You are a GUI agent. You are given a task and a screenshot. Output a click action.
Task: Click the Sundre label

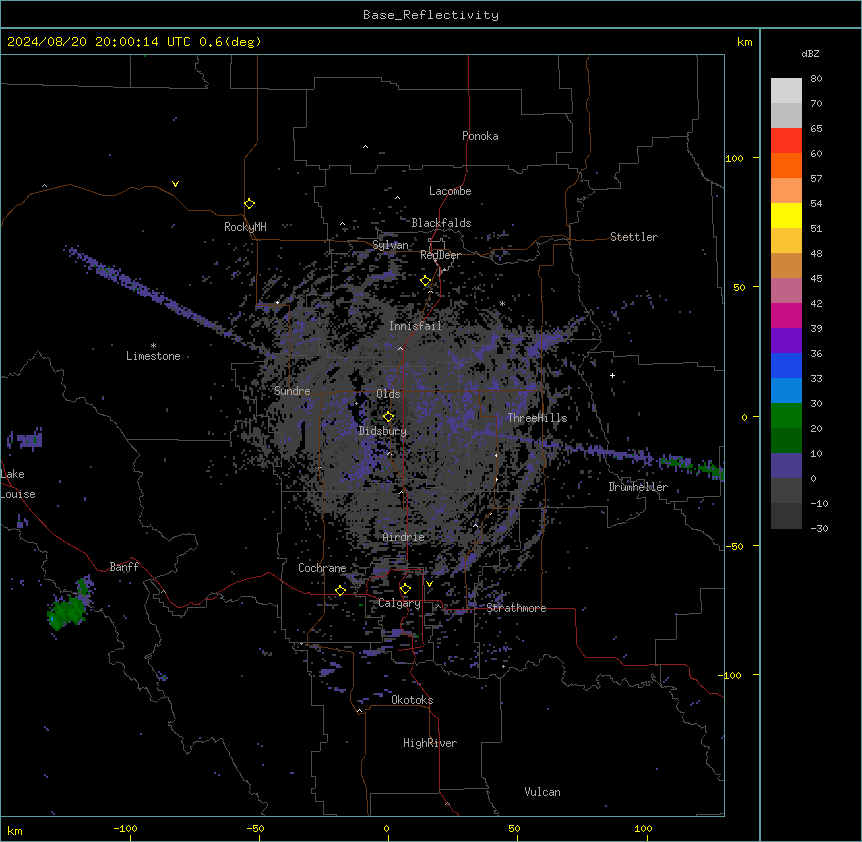[292, 391]
